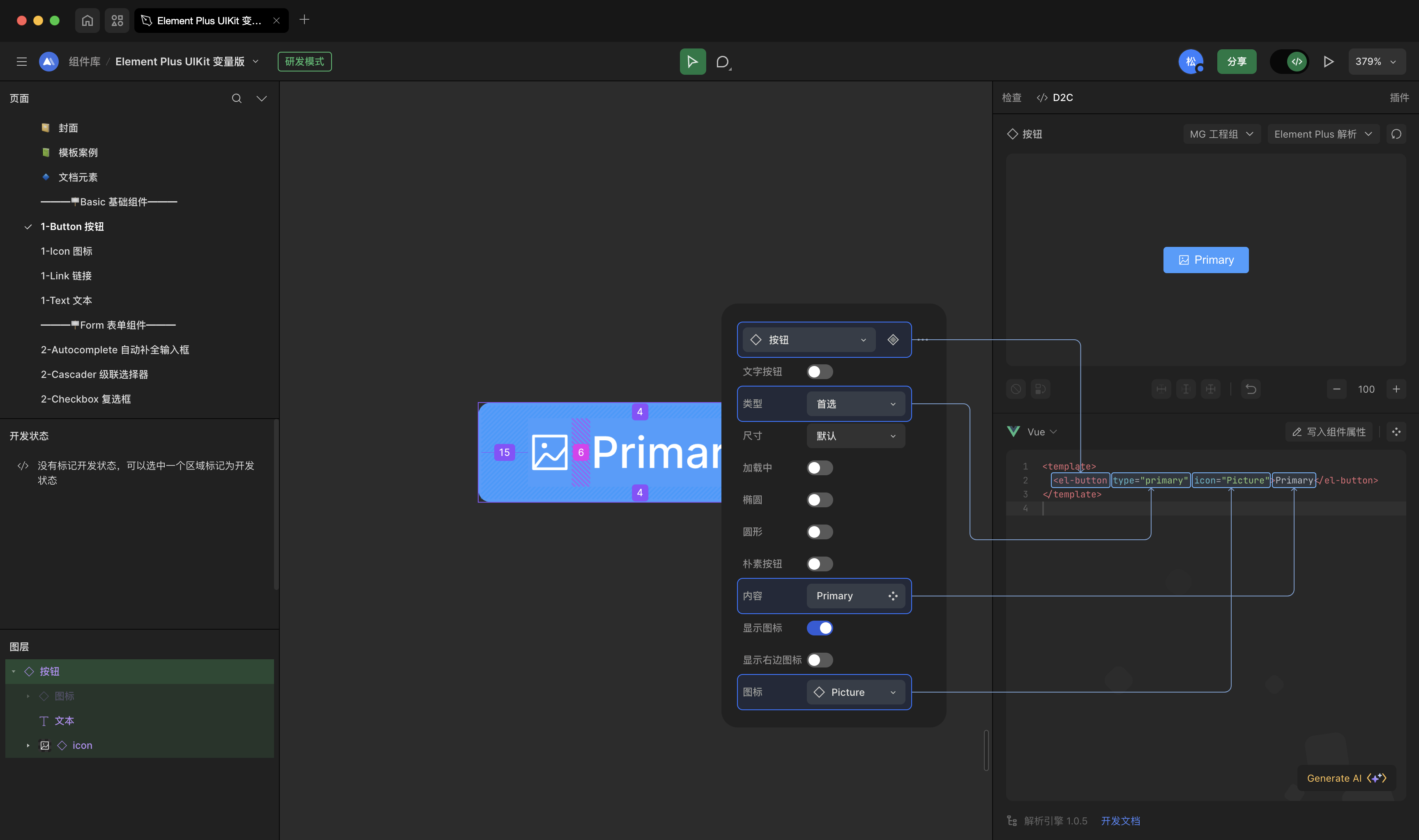Toggle the 圆形 switch
This screenshot has width=1419, height=840.
click(x=820, y=532)
